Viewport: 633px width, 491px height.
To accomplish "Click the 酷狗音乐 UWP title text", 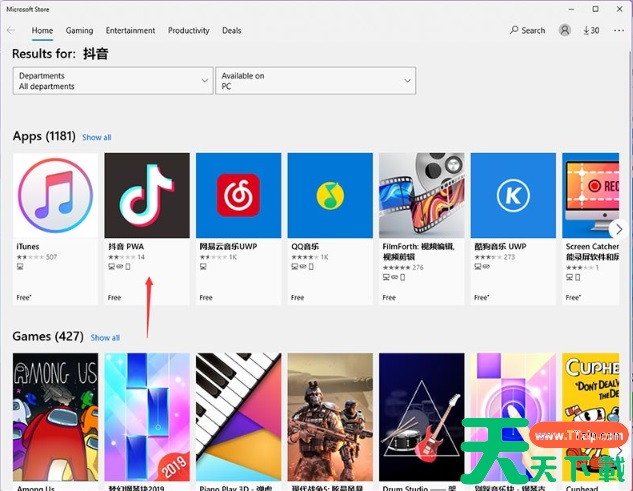I will [501, 246].
